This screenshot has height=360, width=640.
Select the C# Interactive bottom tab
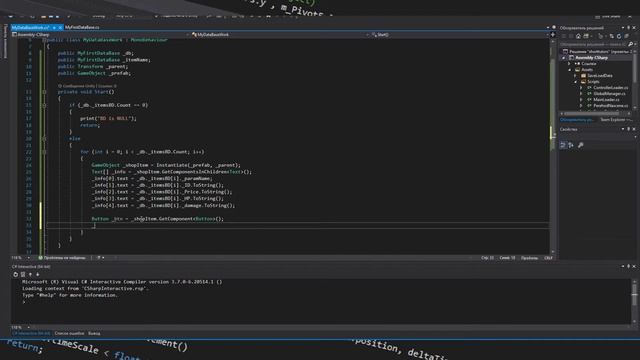31,333
